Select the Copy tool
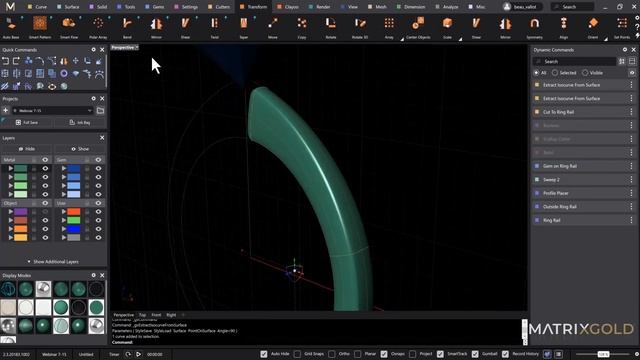This screenshot has height=360, width=640. 302,27
